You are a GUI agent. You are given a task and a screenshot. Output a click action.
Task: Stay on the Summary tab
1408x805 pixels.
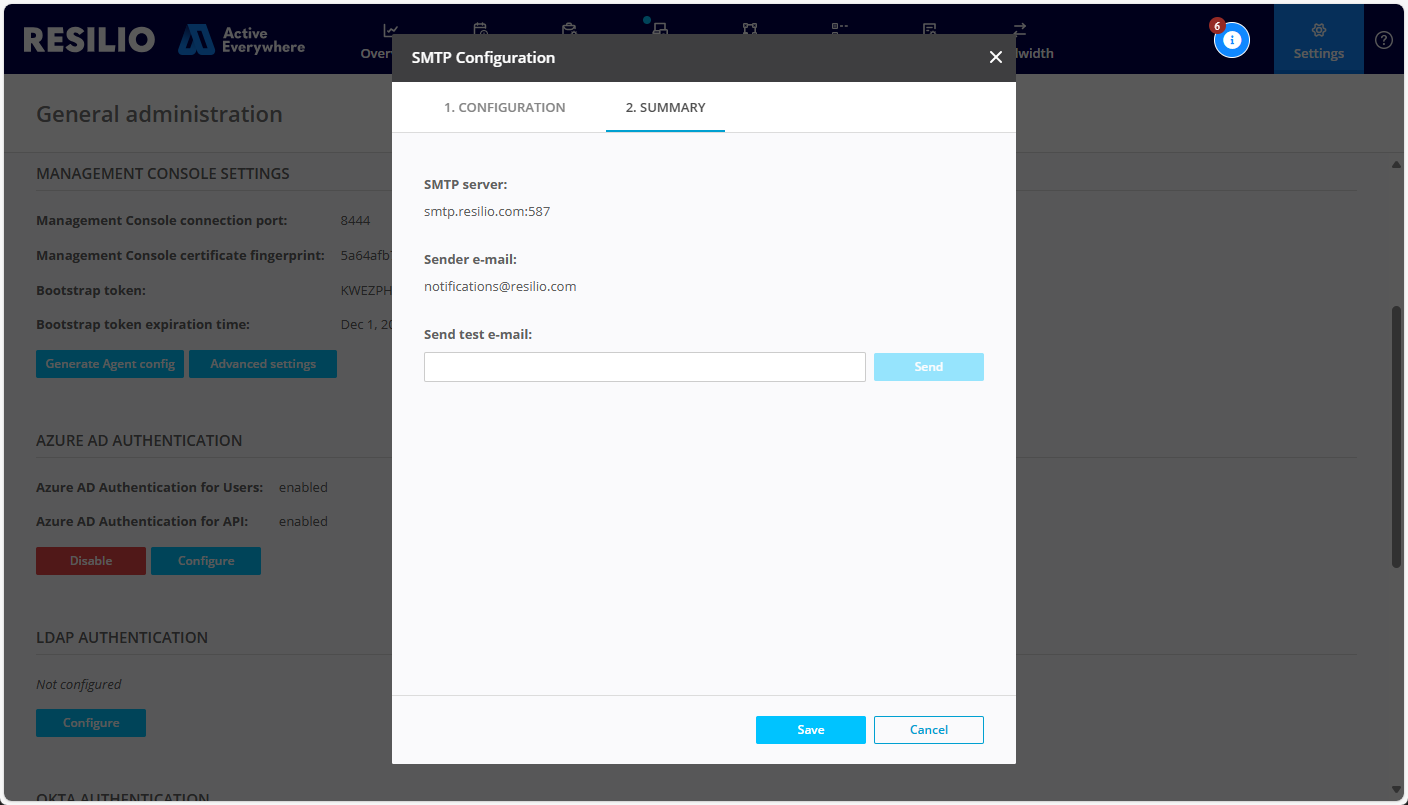[665, 107]
